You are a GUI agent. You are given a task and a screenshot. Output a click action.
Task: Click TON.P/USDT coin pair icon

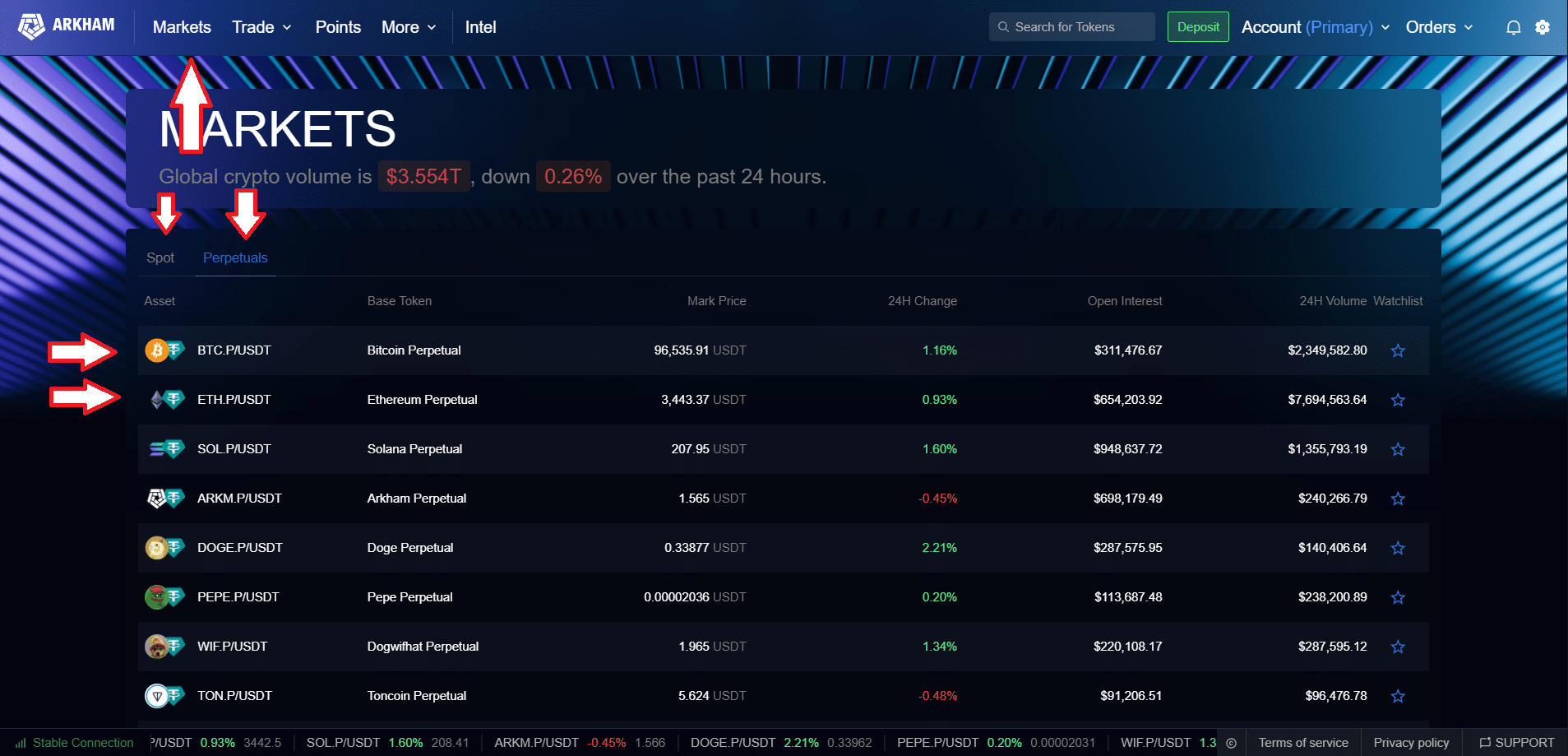click(165, 696)
